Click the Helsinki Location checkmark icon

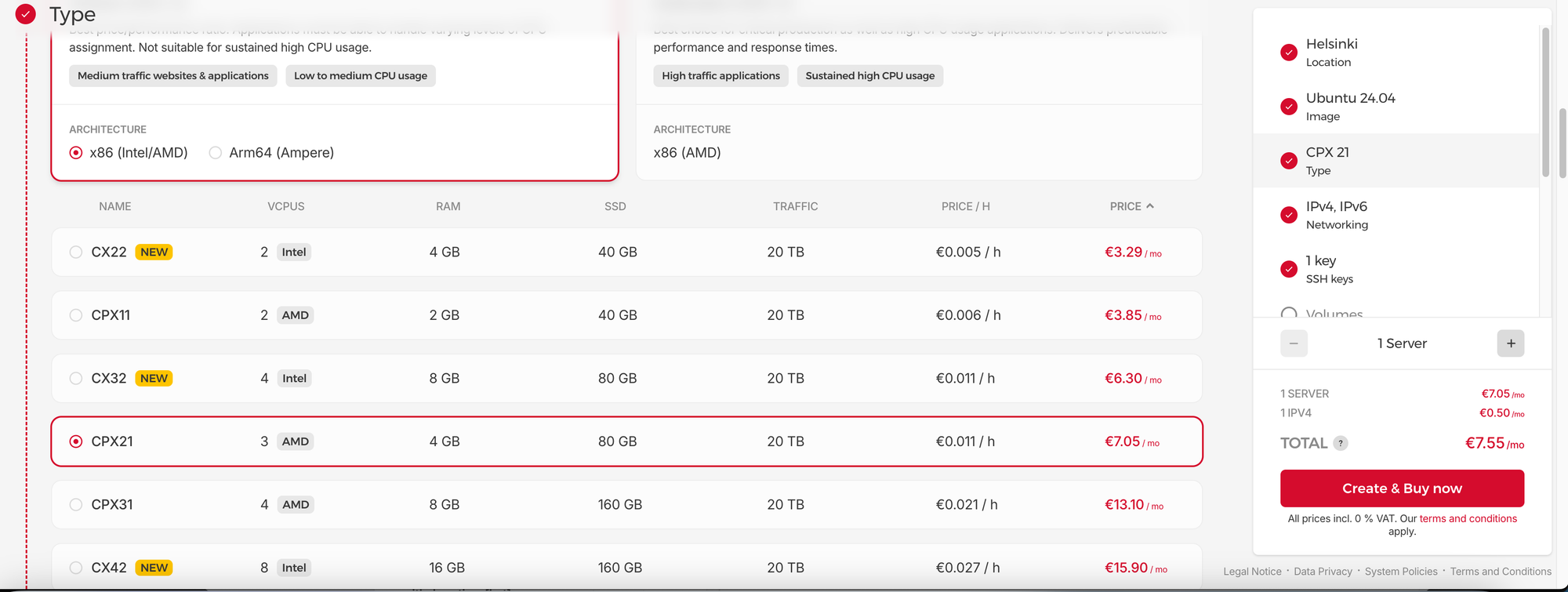pyautogui.click(x=1288, y=53)
